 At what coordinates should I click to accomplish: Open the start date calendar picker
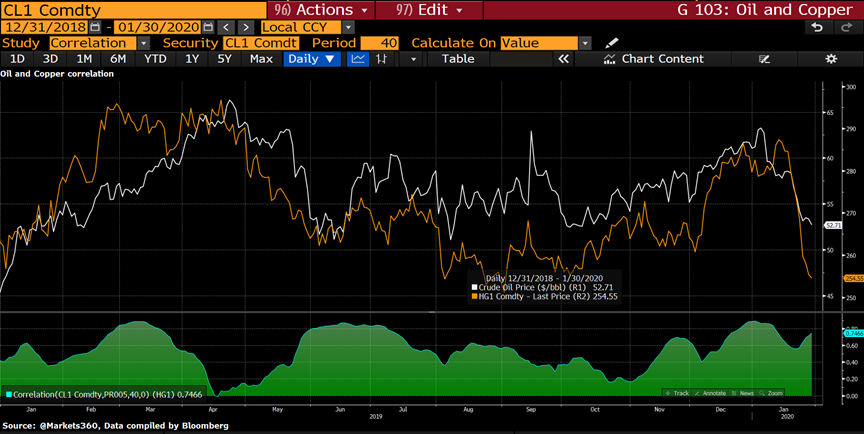click(95, 27)
